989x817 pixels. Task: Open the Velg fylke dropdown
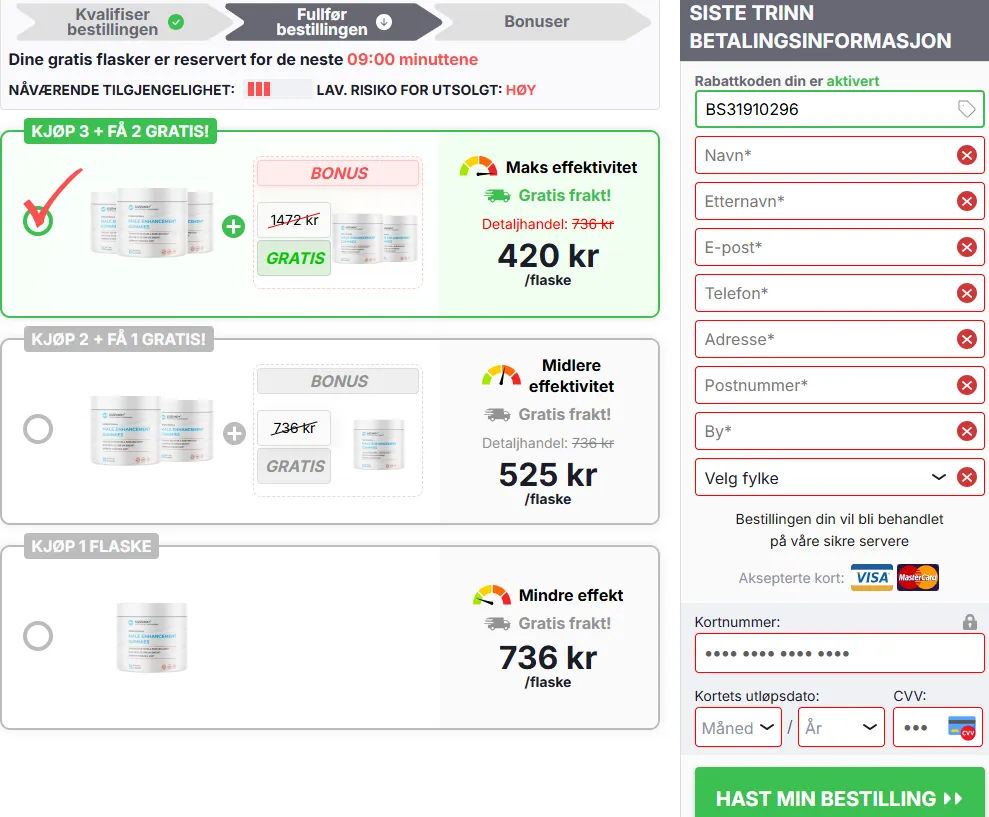click(825, 478)
